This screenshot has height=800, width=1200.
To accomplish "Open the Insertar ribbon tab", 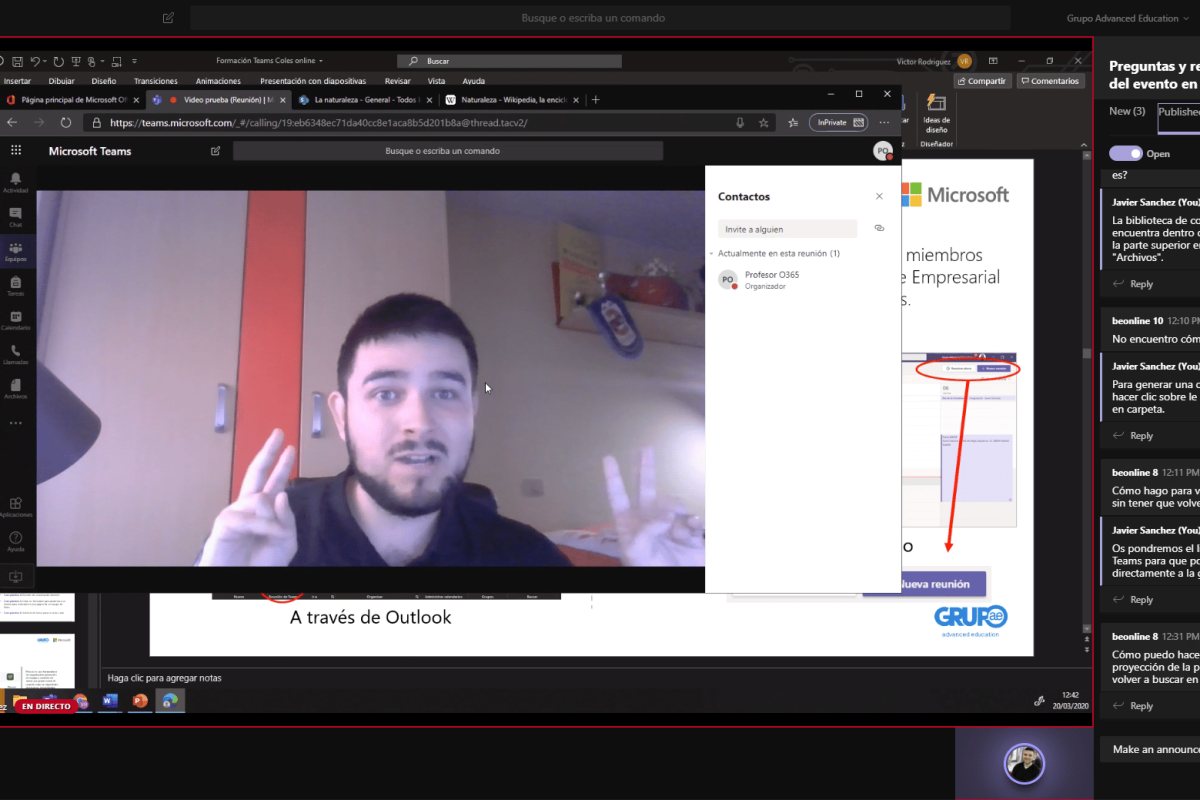I will [x=17, y=81].
